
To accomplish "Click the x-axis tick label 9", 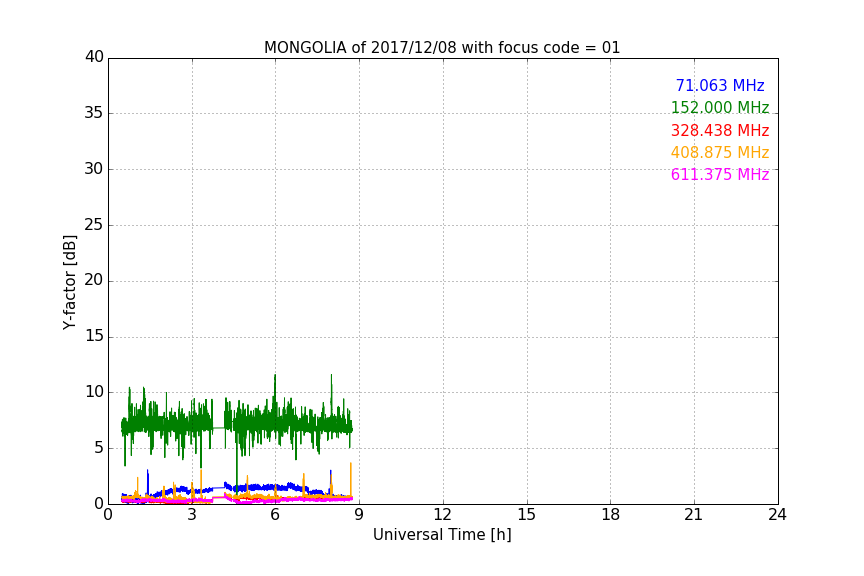I will point(359,515).
